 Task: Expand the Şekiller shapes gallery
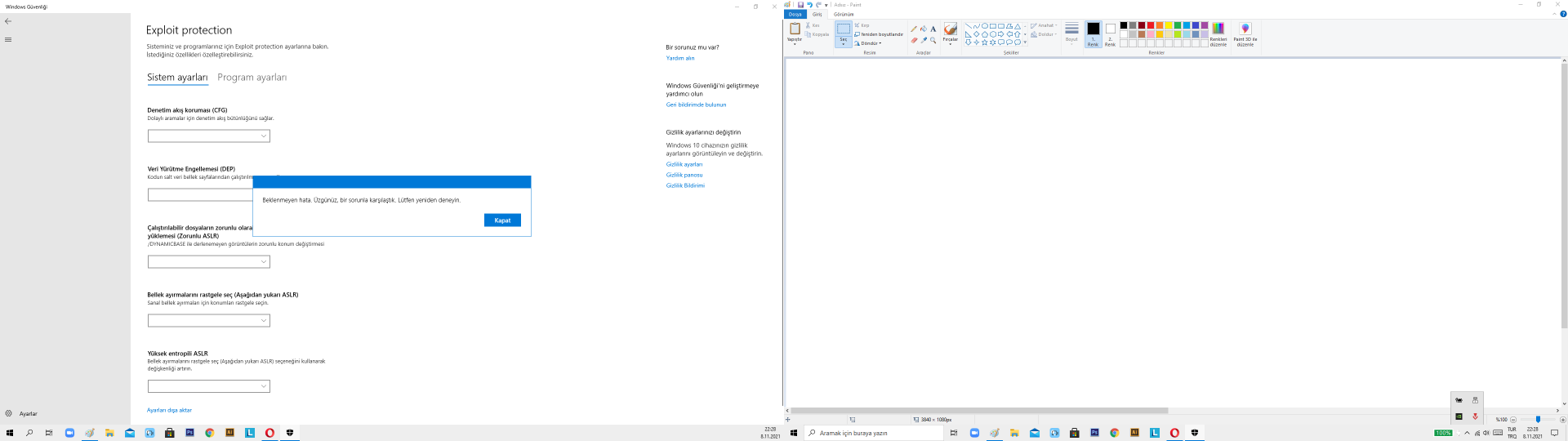(x=1025, y=42)
